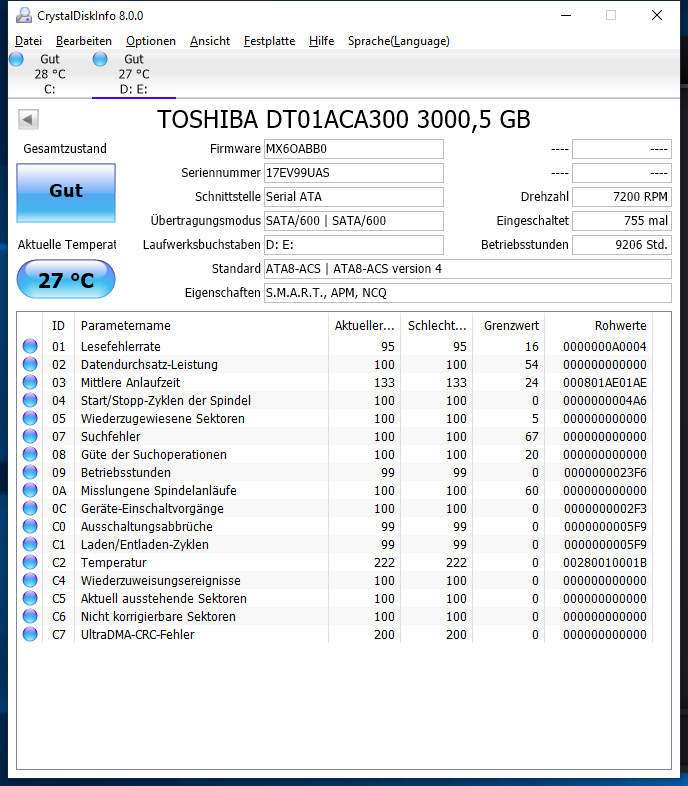Click the status orb for Geräte-Einschaltvorgänge
Image resolution: width=688 pixels, height=786 pixels.
point(30,509)
